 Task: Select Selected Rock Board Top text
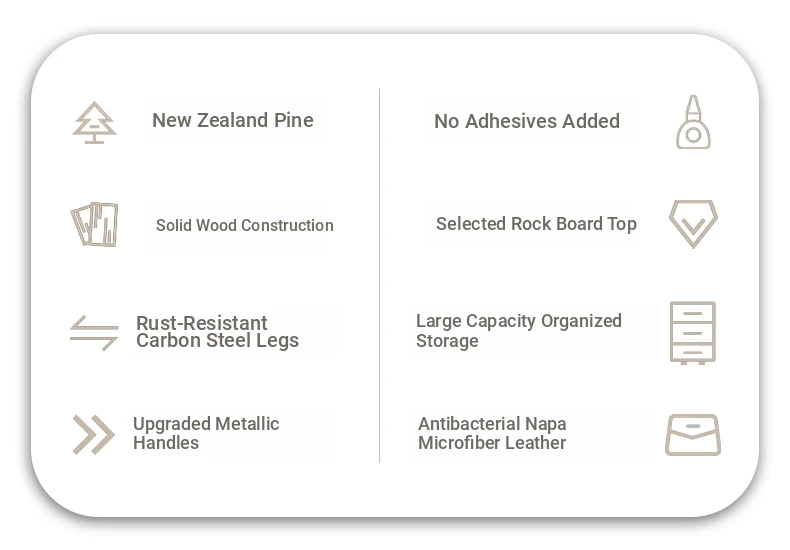537,224
